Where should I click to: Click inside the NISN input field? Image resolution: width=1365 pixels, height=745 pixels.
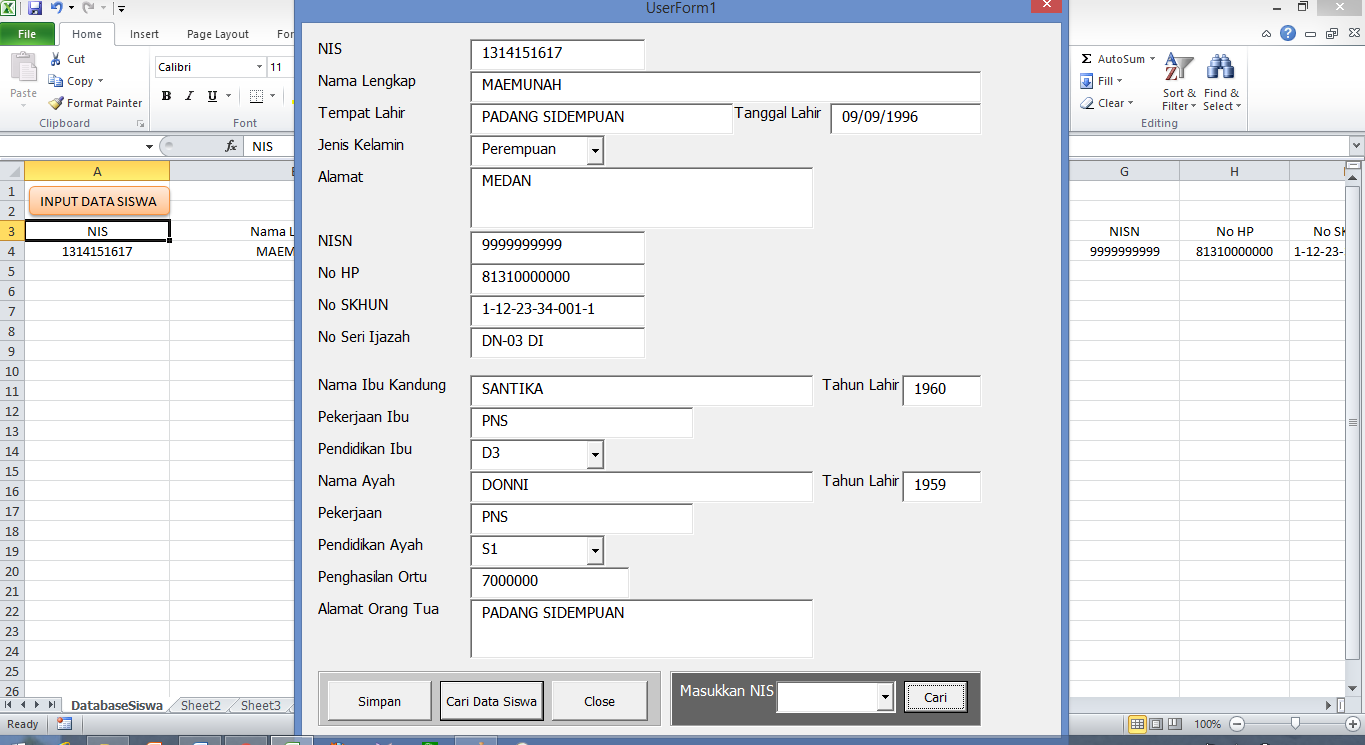click(557, 247)
